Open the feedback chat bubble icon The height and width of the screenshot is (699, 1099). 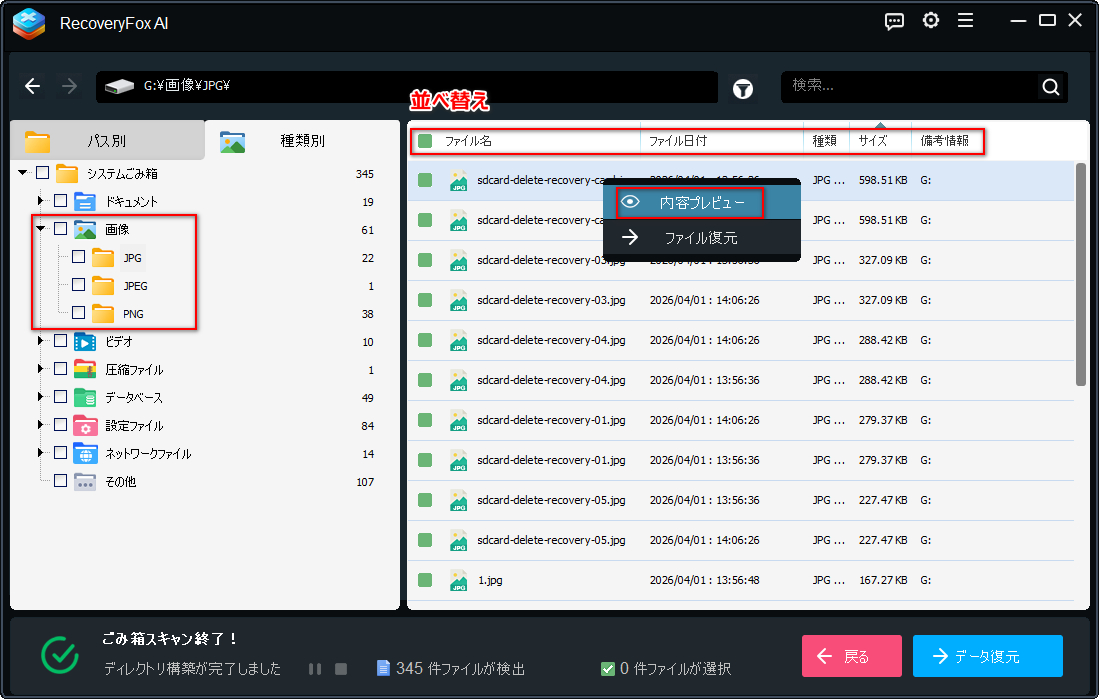[894, 21]
